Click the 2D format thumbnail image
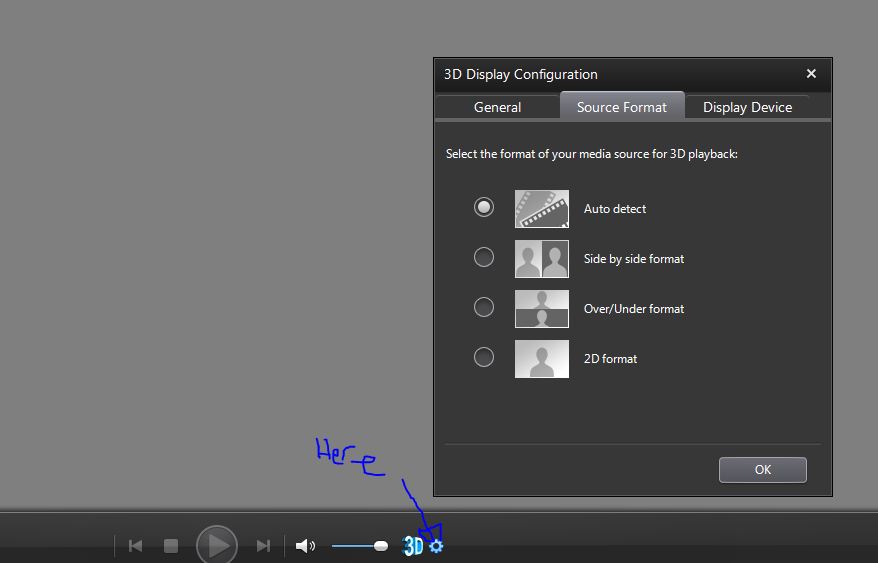The height and width of the screenshot is (563, 878). pyautogui.click(x=541, y=359)
